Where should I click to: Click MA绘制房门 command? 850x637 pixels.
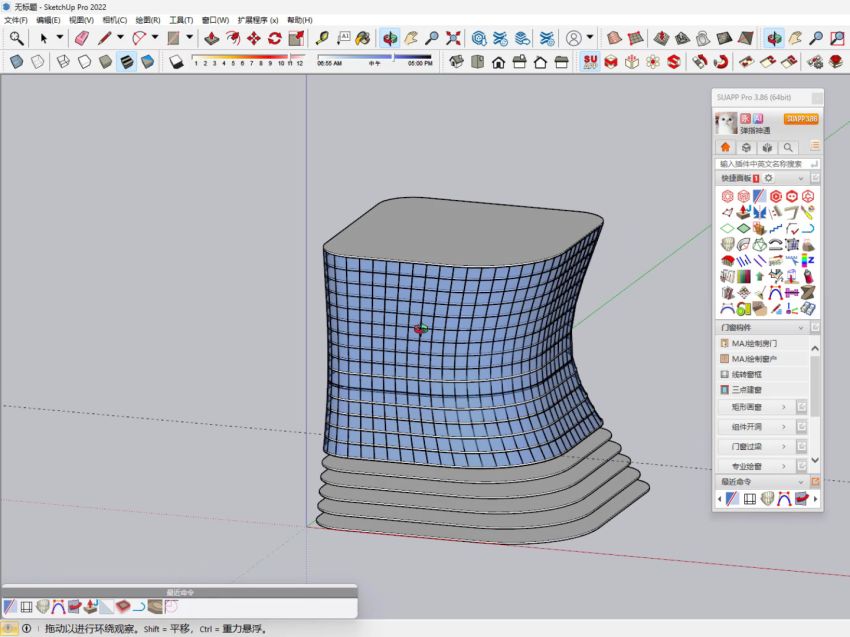[x=754, y=343]
